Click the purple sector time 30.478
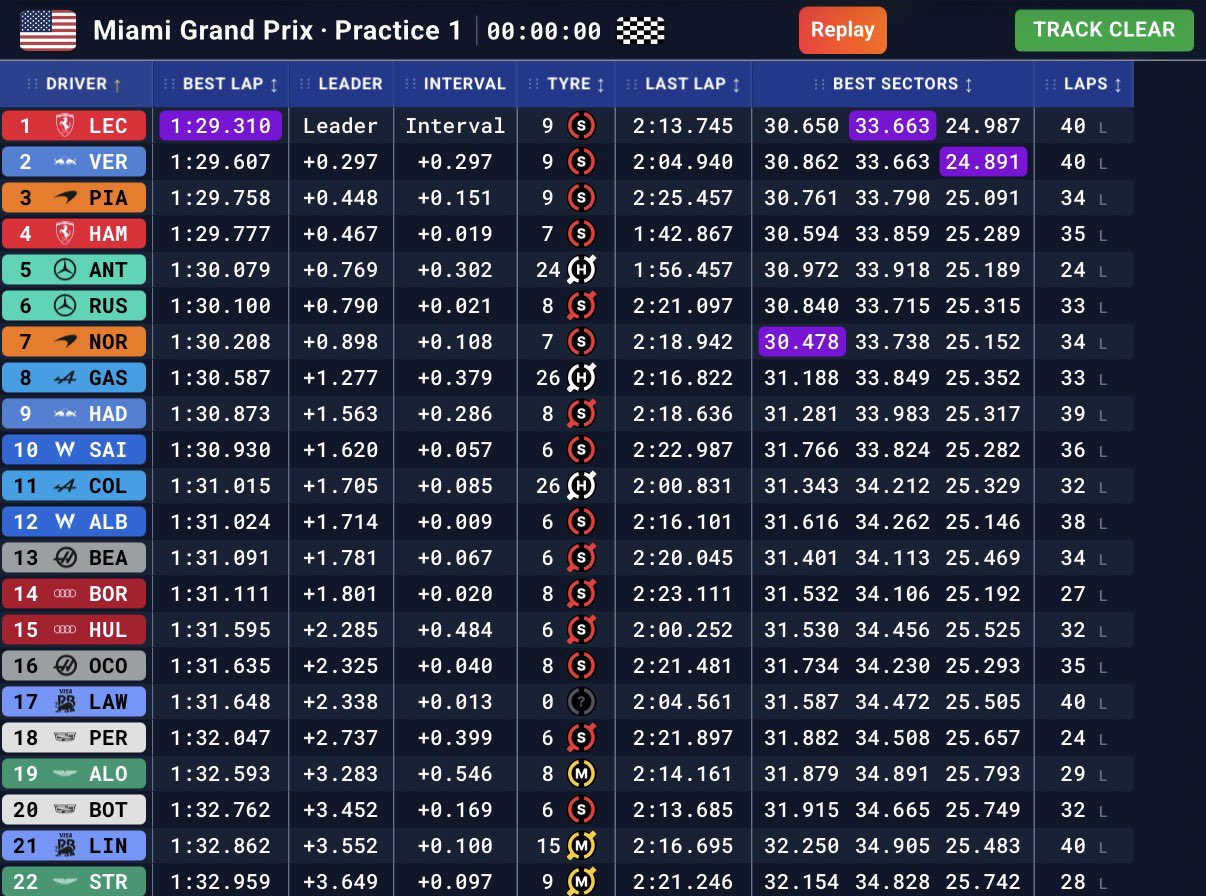1206x896 pixels. pyautogui.click(x=802, y=342)
